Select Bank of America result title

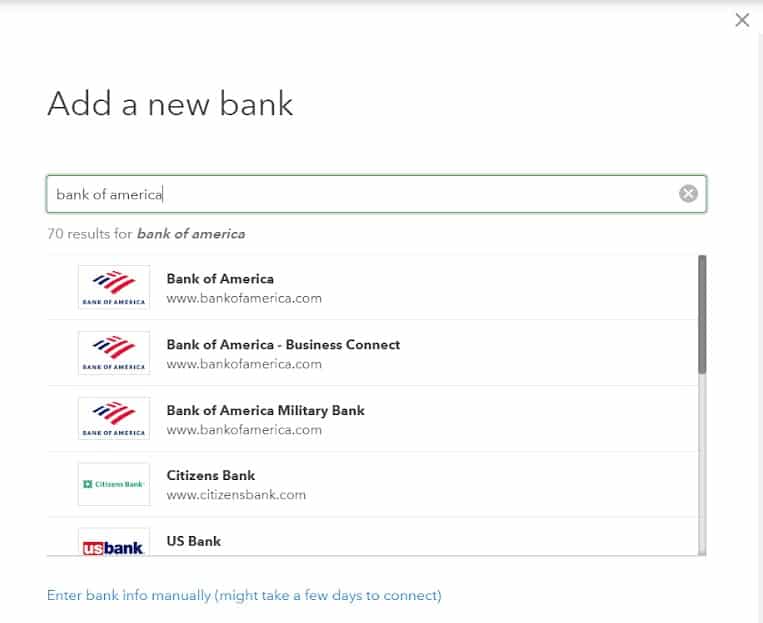click(220, 279)
